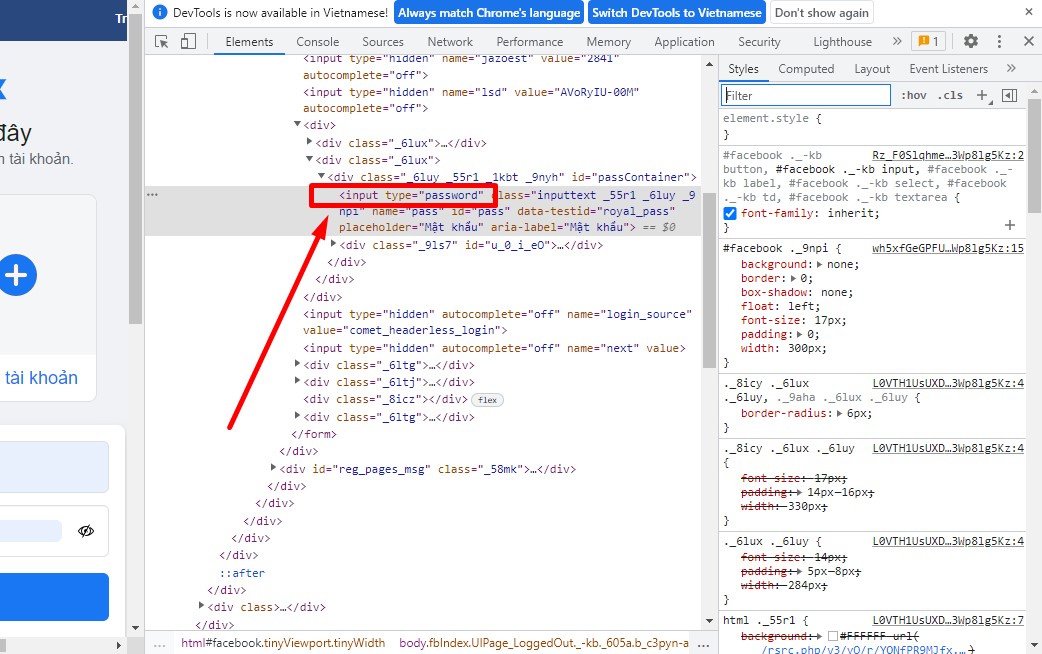Click the element.style rule block

tap(873, 126)
